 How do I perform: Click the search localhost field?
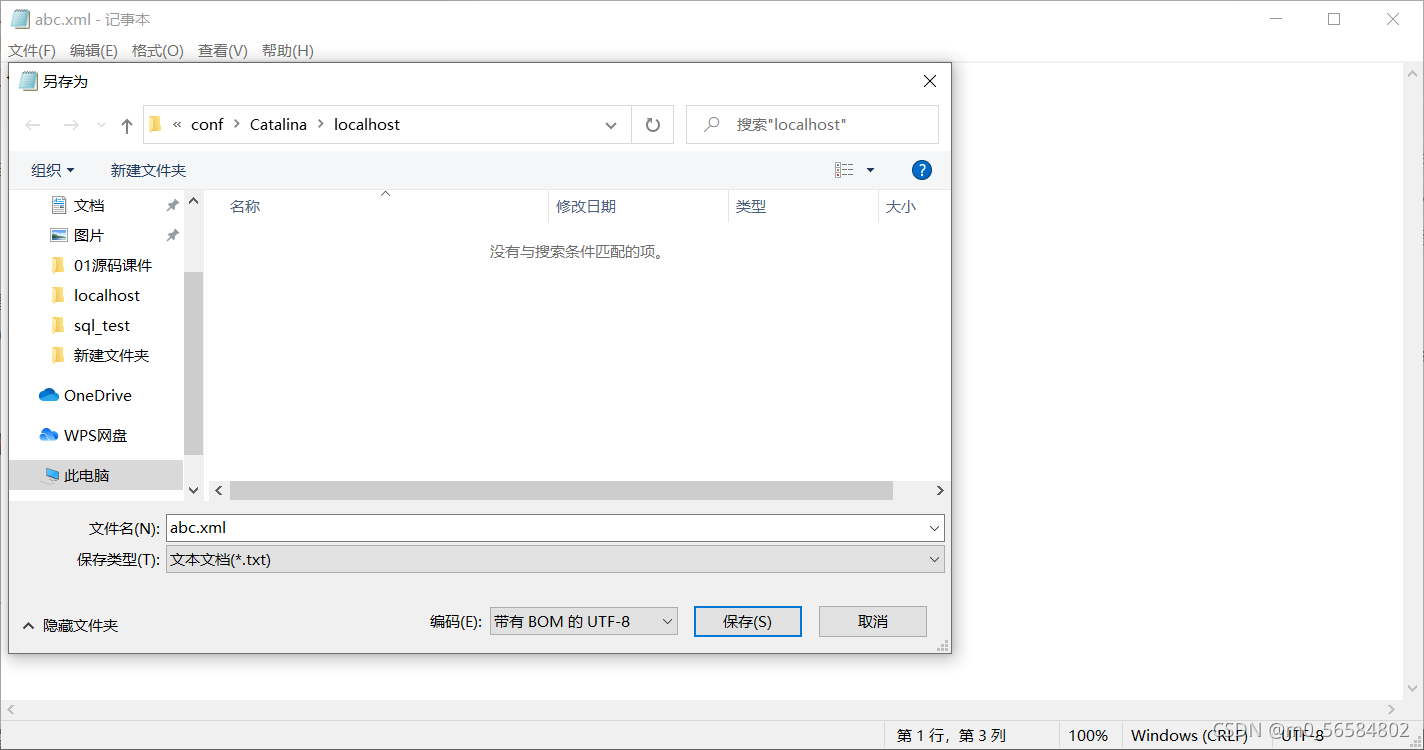[812, 125]
